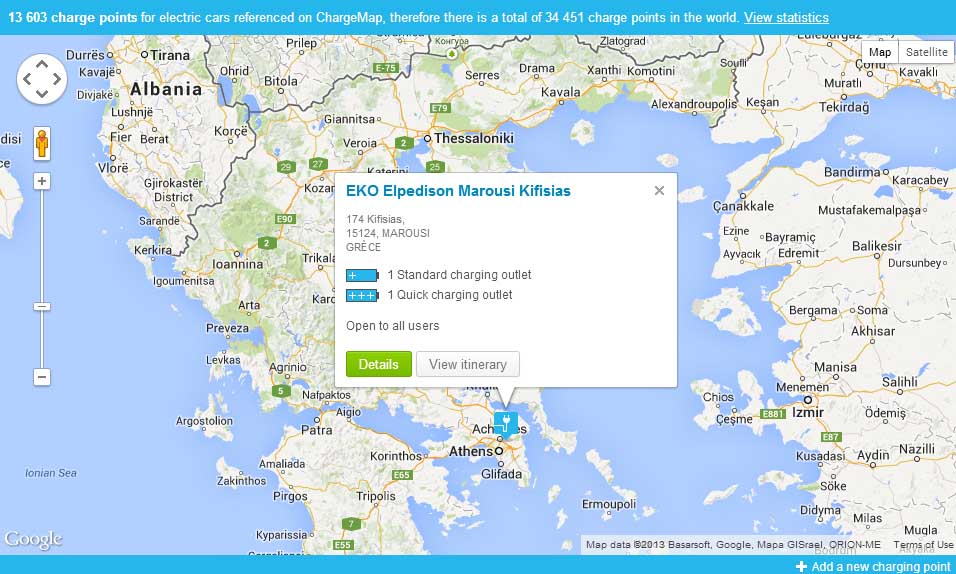Screen dimensions: 956x574
Task: Click the standard charging outlet battery icon
Action: pyautogui.click(x=362, y=275)
